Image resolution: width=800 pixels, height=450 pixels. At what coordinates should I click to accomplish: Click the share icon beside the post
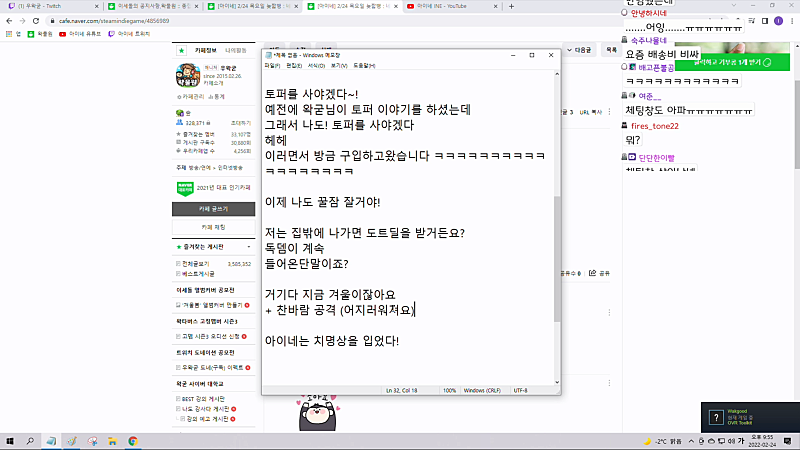click(592, 273)
